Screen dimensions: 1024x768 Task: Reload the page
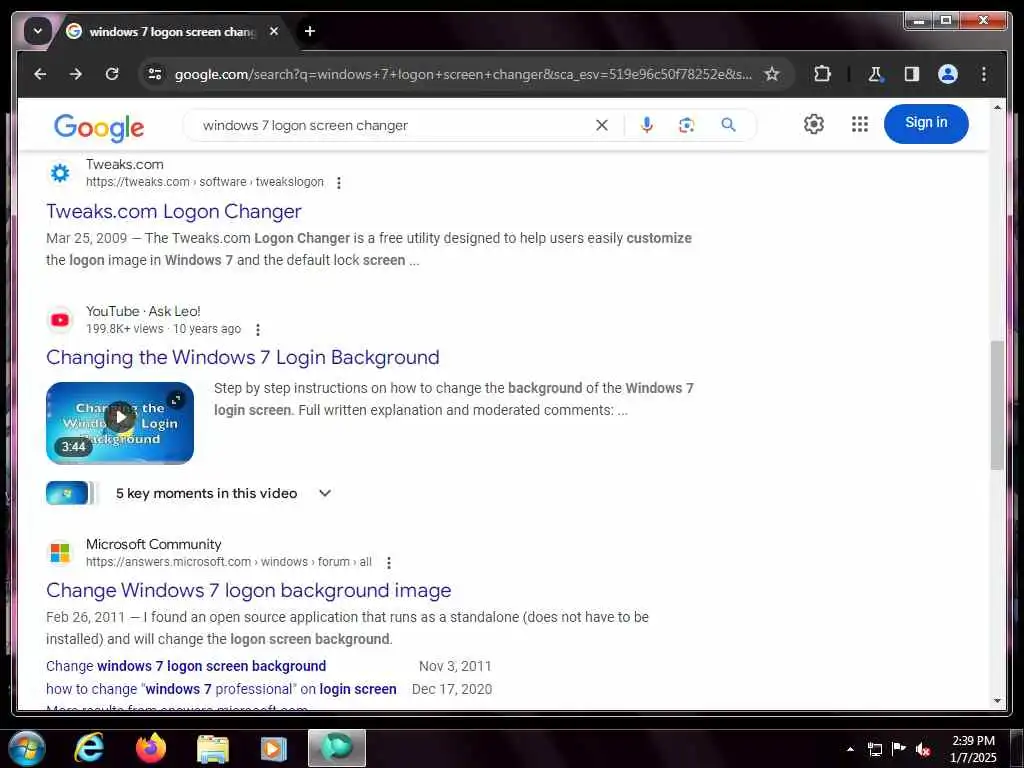[x=112, y=74]
